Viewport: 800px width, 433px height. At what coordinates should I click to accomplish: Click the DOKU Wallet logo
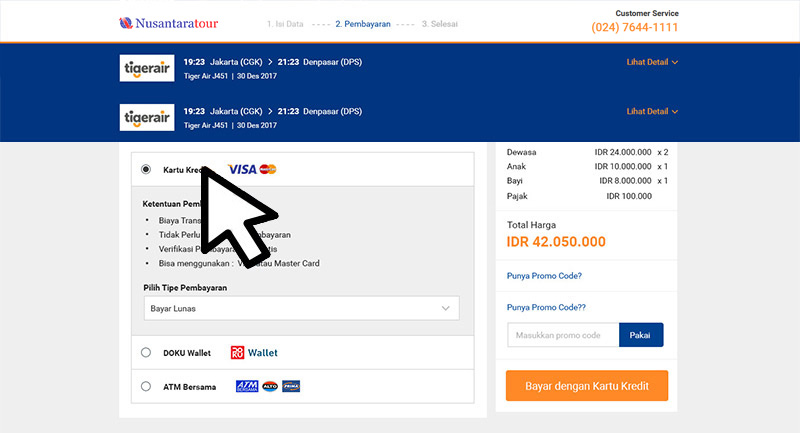click(x=254, y=352)
